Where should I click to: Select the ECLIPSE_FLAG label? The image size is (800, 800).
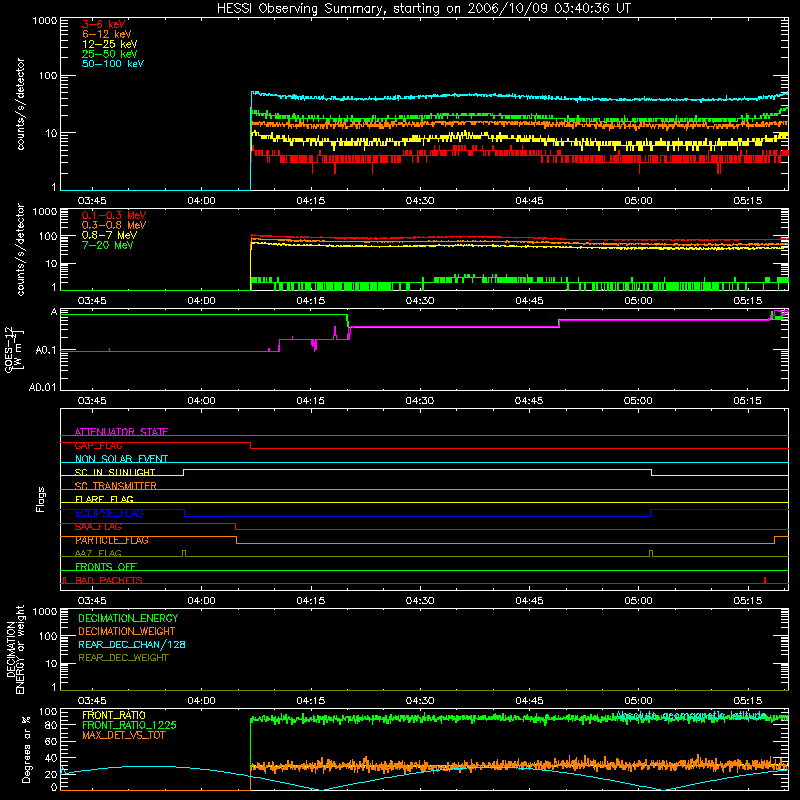(x=109, y=513)
